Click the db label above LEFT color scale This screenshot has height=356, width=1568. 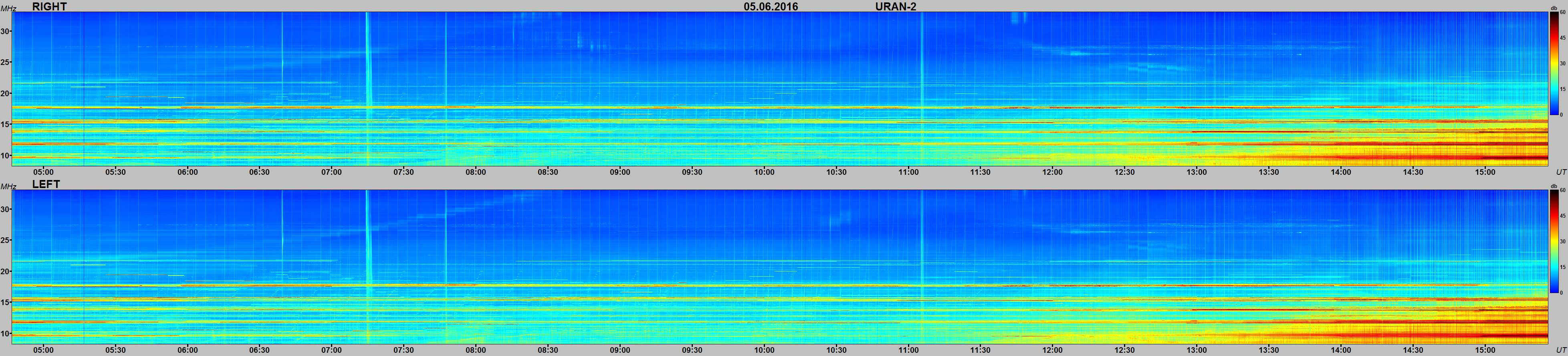1554,186
